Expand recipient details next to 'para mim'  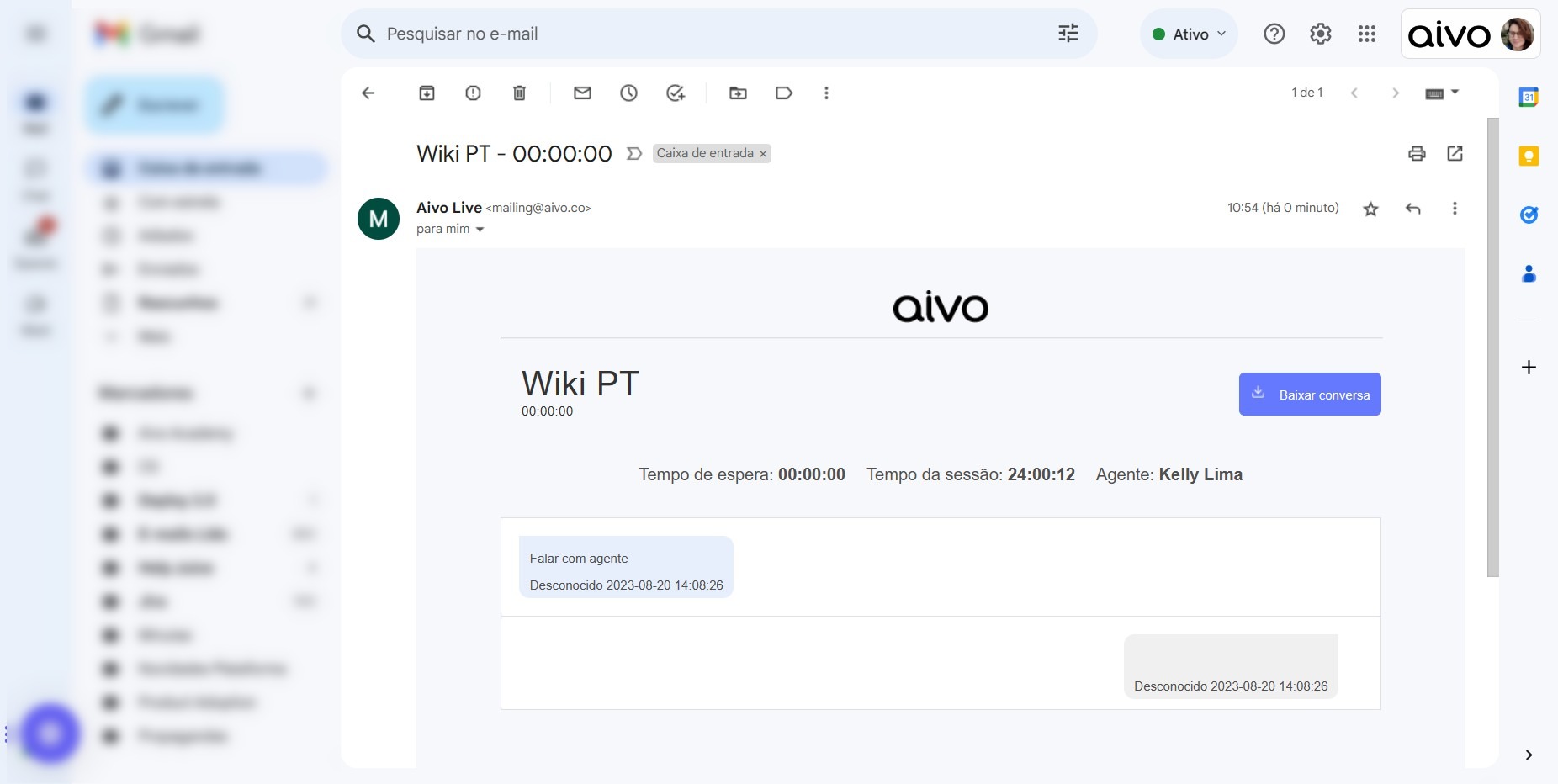click(x=480, y=230)
